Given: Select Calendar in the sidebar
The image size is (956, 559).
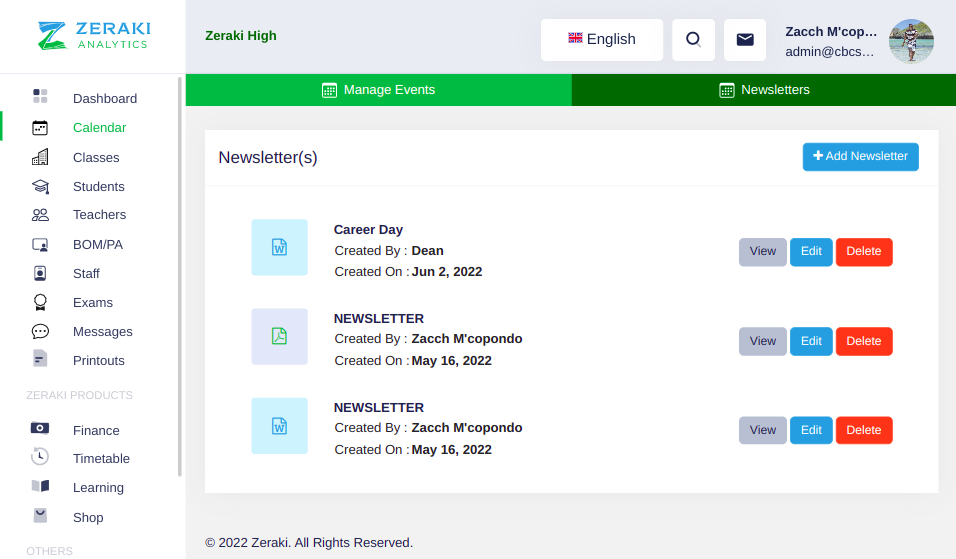Looking at the screenshot, I should click(x=99, y=127).
